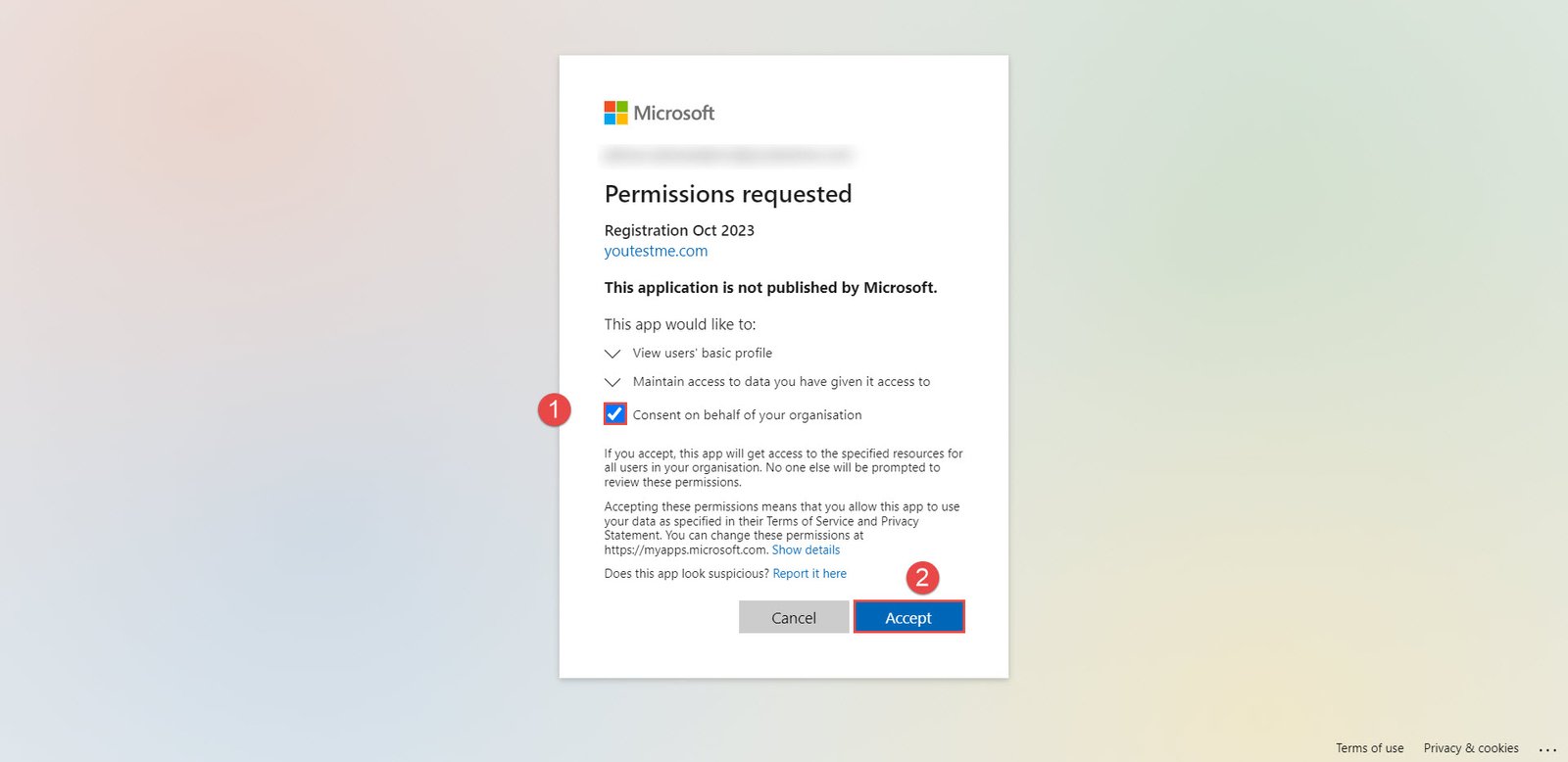Expand the 'Maintain access to data' chevron
1568x762 pixels.
click(612, 382)
